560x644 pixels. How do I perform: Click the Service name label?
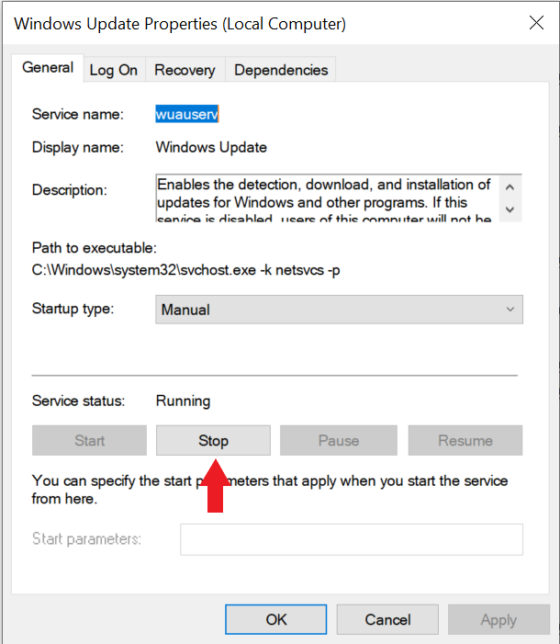tap(78, 114)
